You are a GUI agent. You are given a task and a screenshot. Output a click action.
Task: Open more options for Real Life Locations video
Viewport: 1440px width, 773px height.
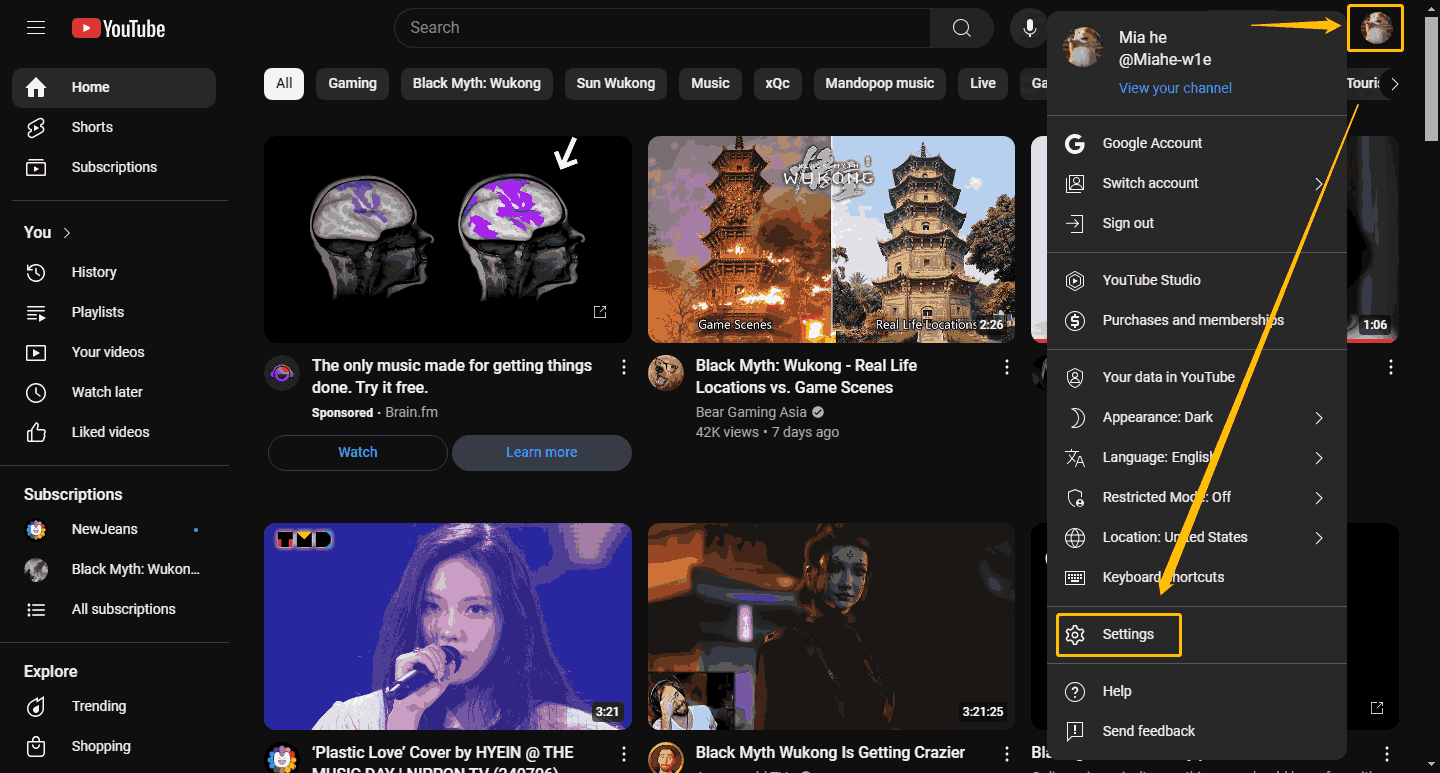(1007, 368)
